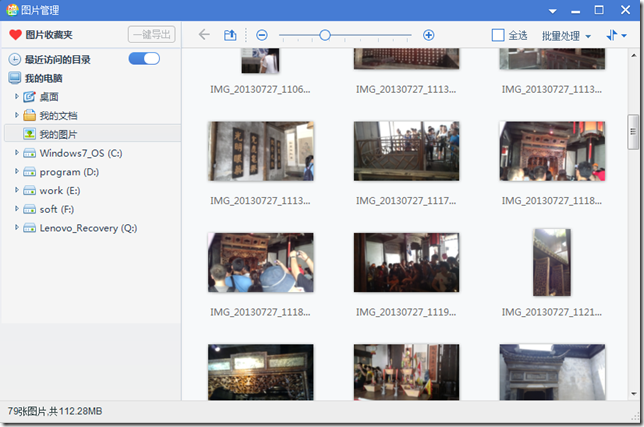
Task: Click the heart icon for 图片收藏夹
Action: pos(15,35)
